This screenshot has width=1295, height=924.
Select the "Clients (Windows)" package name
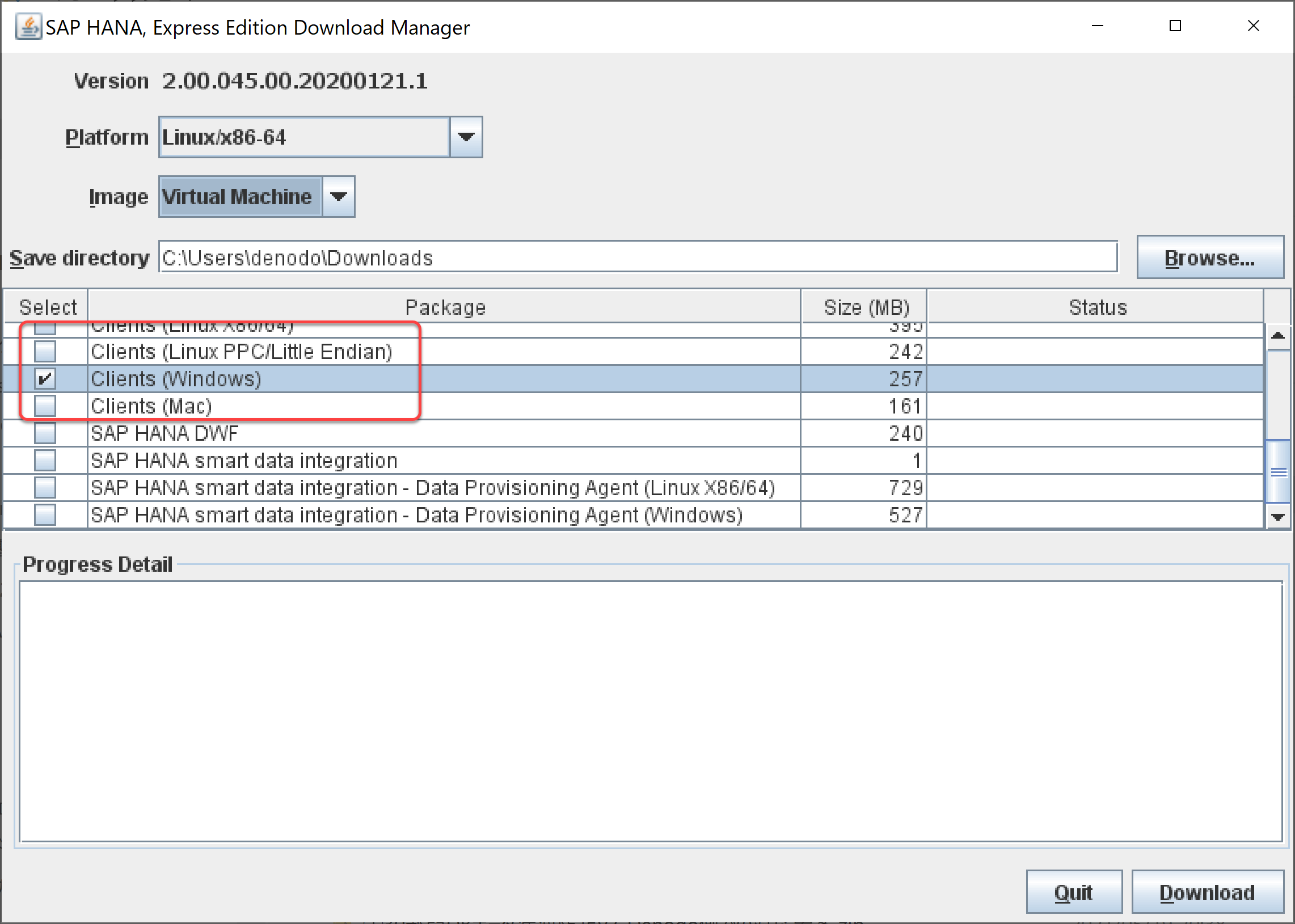(x=176, y=379)
